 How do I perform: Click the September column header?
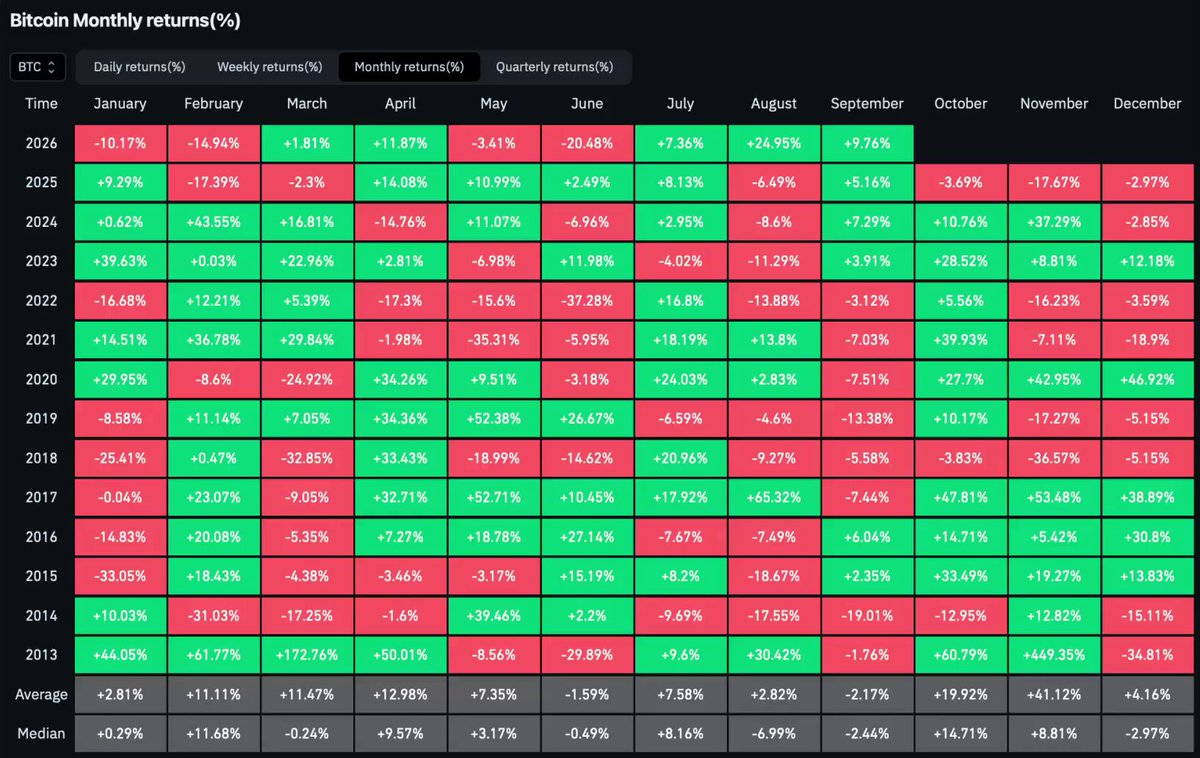click(x=867, y=103)
